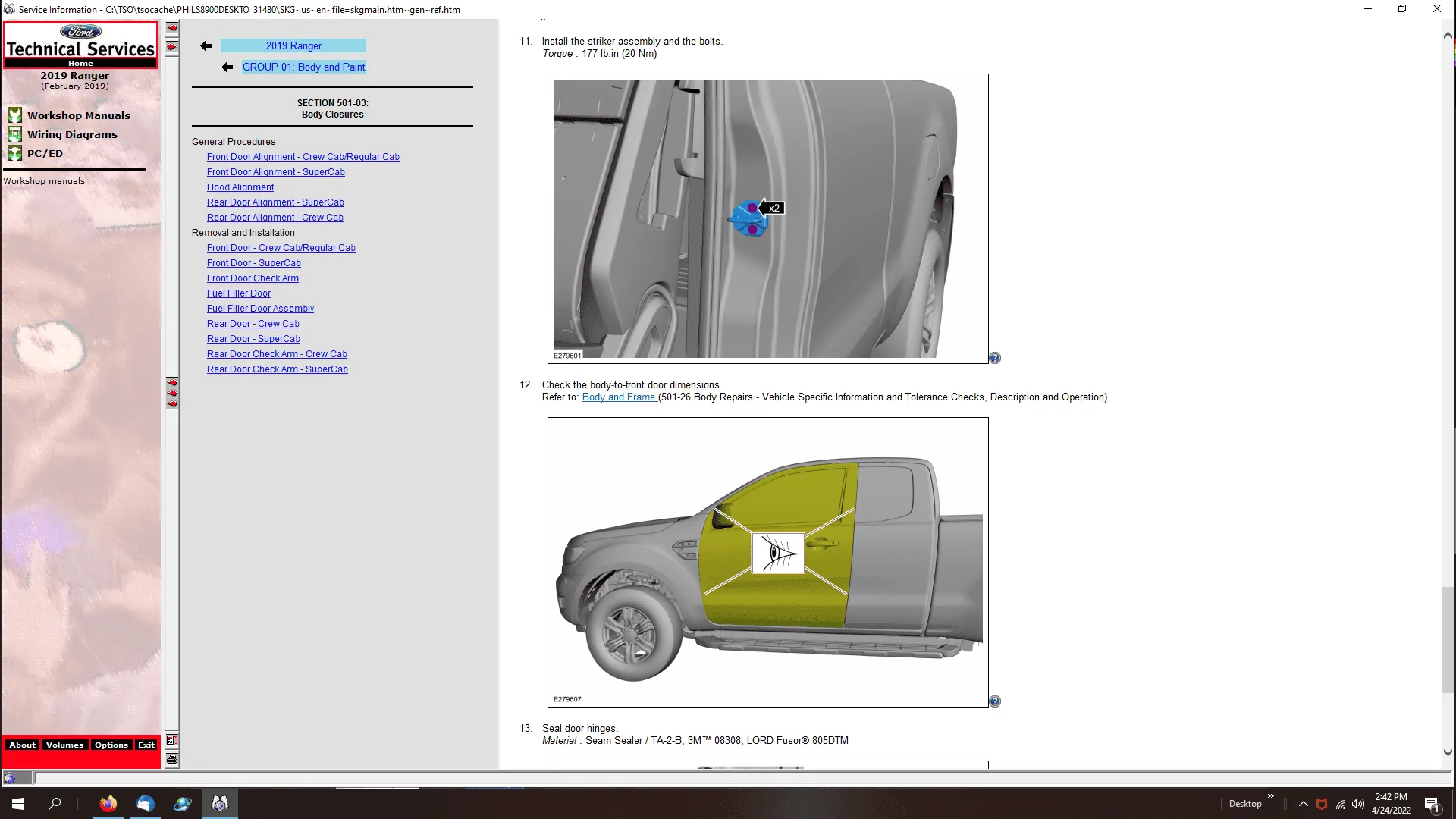Screen dimensions: 1456x819
Task: Click the globe status icon at the bottom left
Action: coord(10,778)
